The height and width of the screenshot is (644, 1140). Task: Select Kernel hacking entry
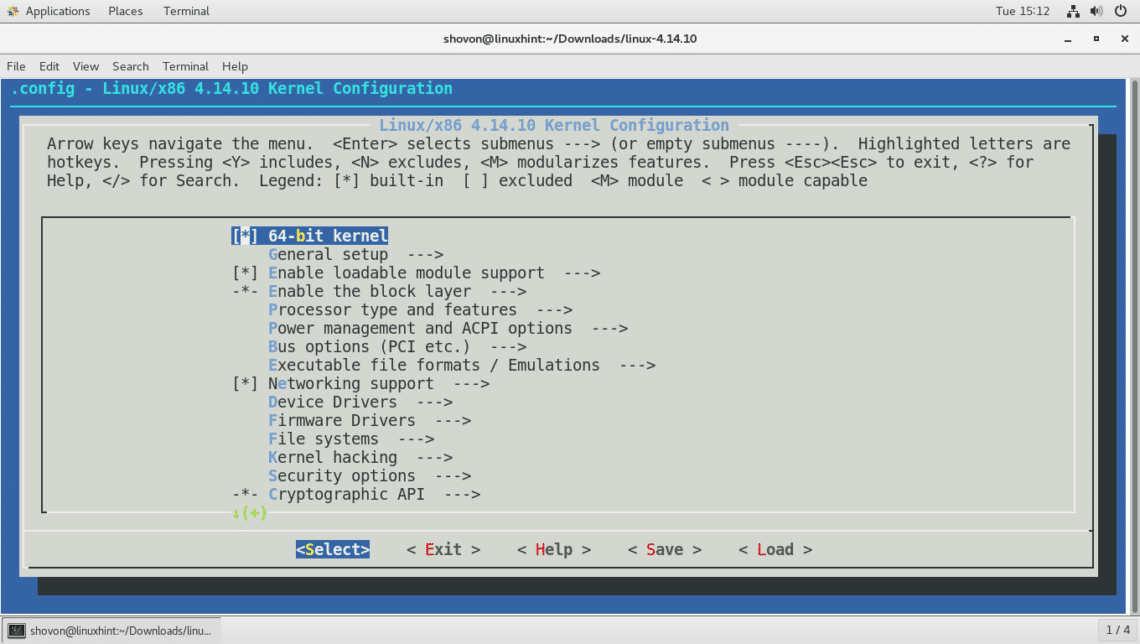pyautogui.click(x=332, y=457)
